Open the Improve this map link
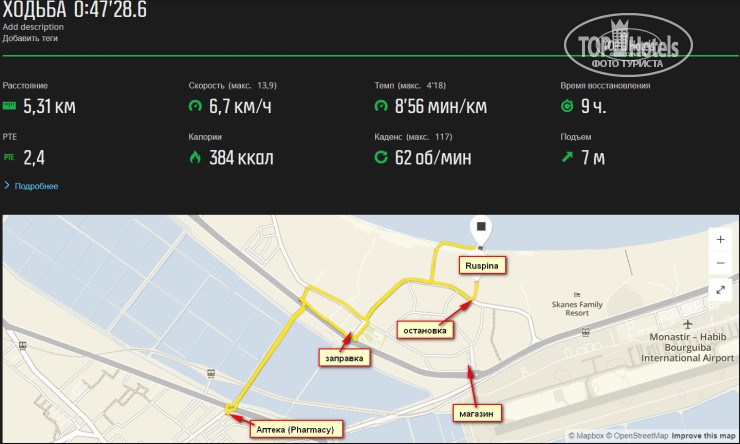The image size is (740, 444). tap(704, 436)
